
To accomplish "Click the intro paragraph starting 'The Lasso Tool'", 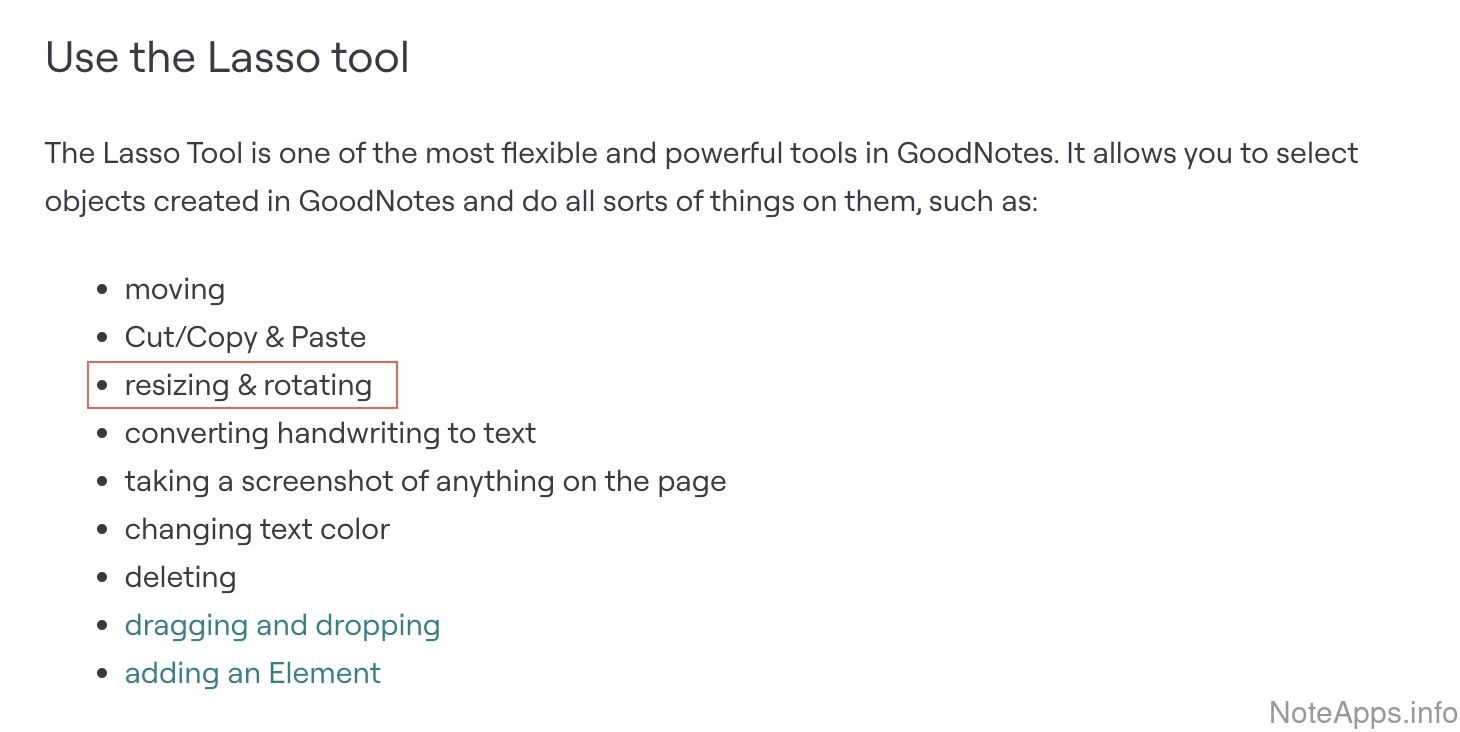I will point(700,178).
